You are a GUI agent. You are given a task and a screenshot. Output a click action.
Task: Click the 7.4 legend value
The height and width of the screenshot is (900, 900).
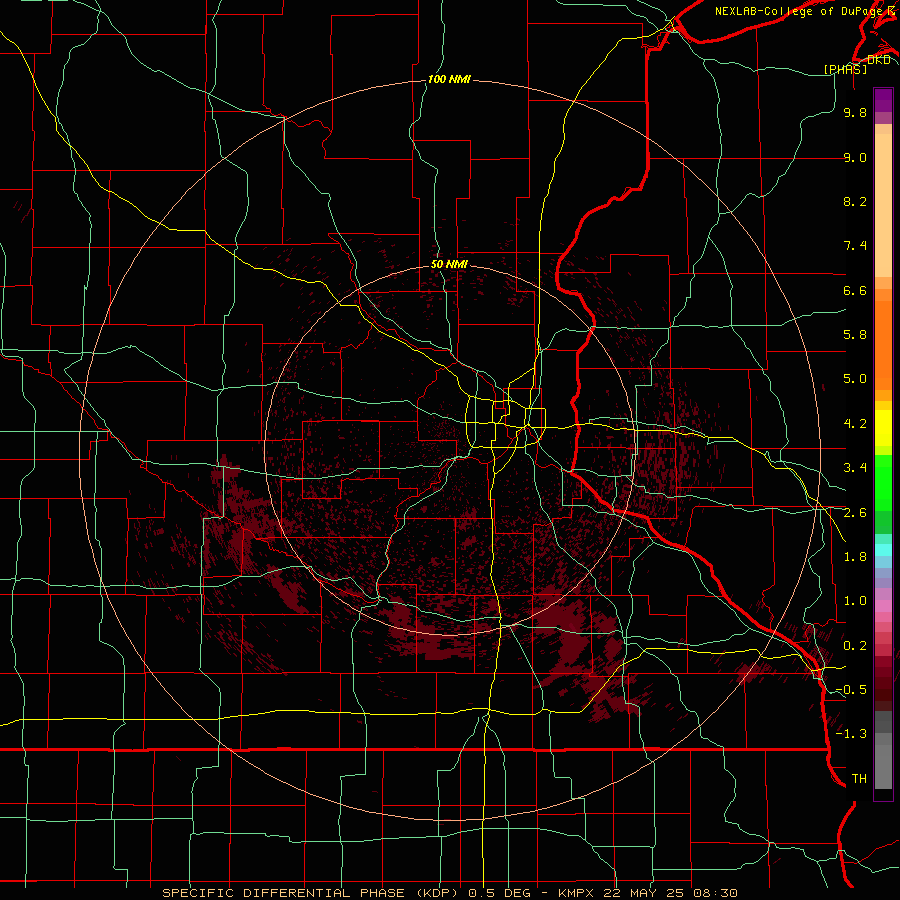click(855, 246)
